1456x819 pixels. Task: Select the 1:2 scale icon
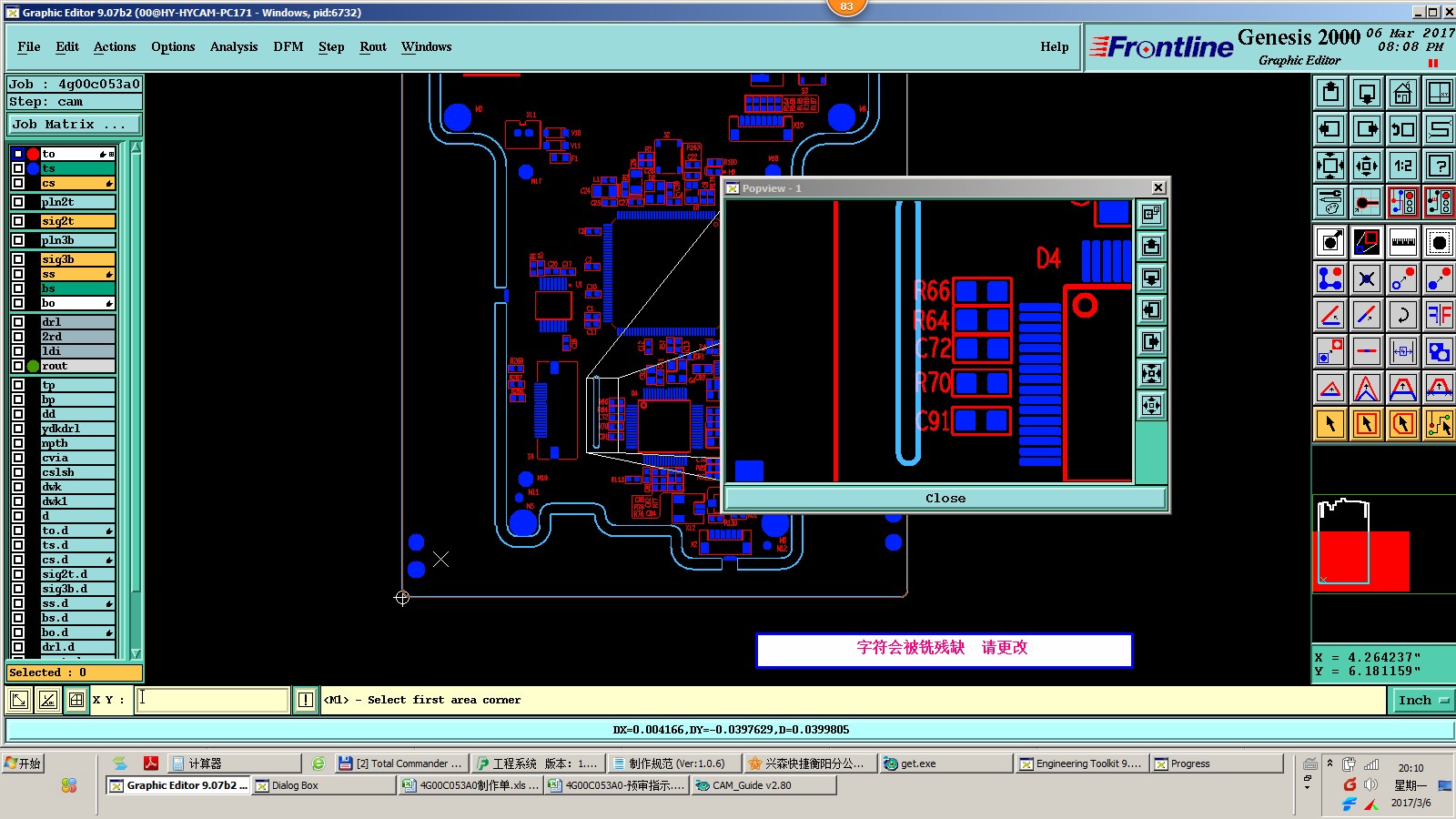point(1403,166)
